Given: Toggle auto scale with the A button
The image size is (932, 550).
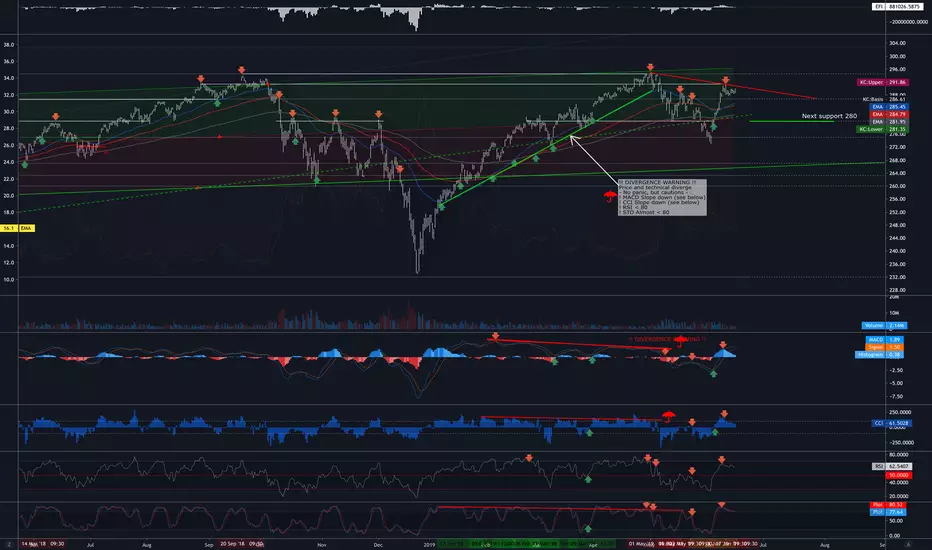Looking at the screenshot, I should pos(908,545).
